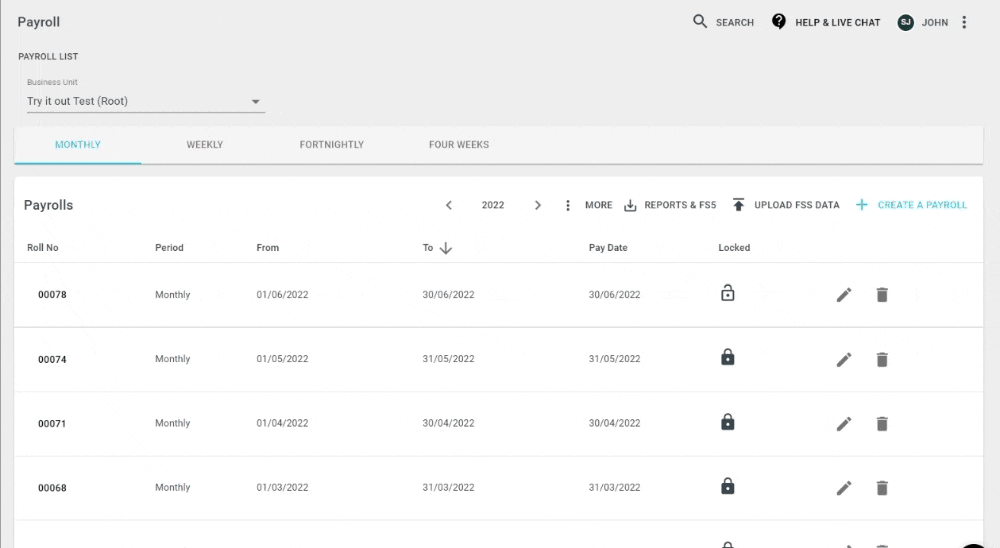
Task: Click From date 01/06/2022
Action: 283,295
